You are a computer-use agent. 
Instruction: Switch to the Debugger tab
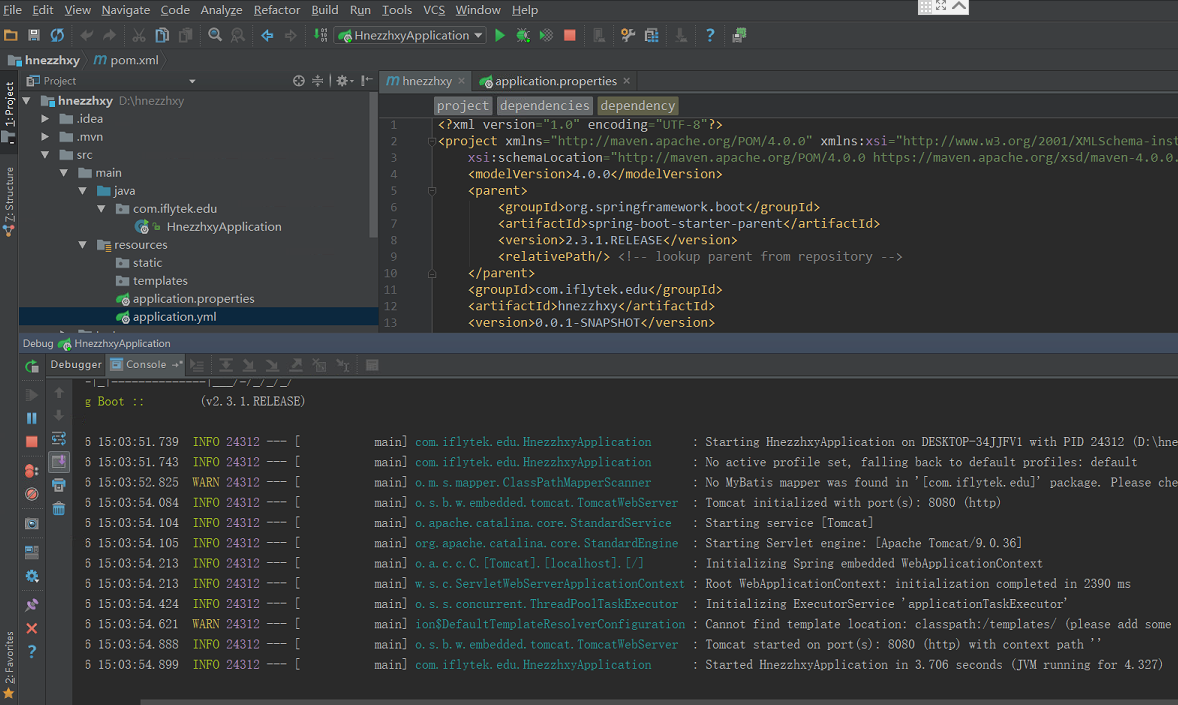76,365
